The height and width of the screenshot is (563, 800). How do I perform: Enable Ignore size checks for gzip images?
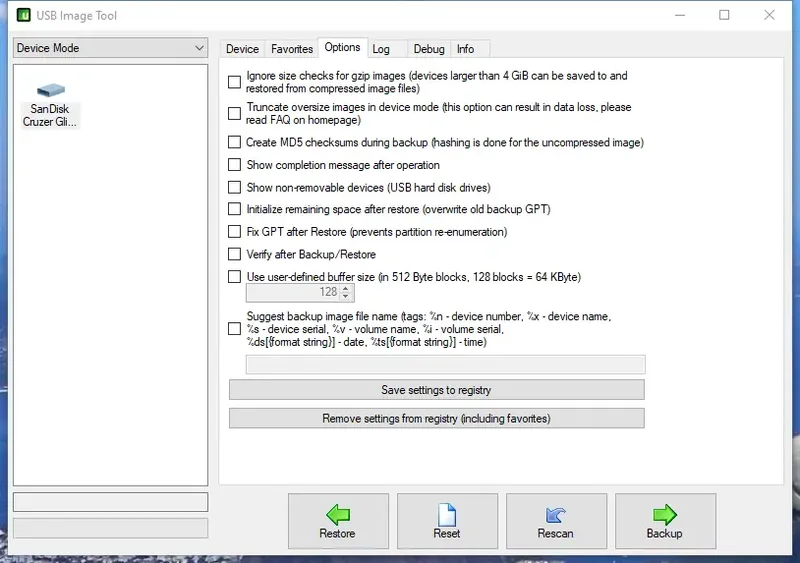point(234,82)
